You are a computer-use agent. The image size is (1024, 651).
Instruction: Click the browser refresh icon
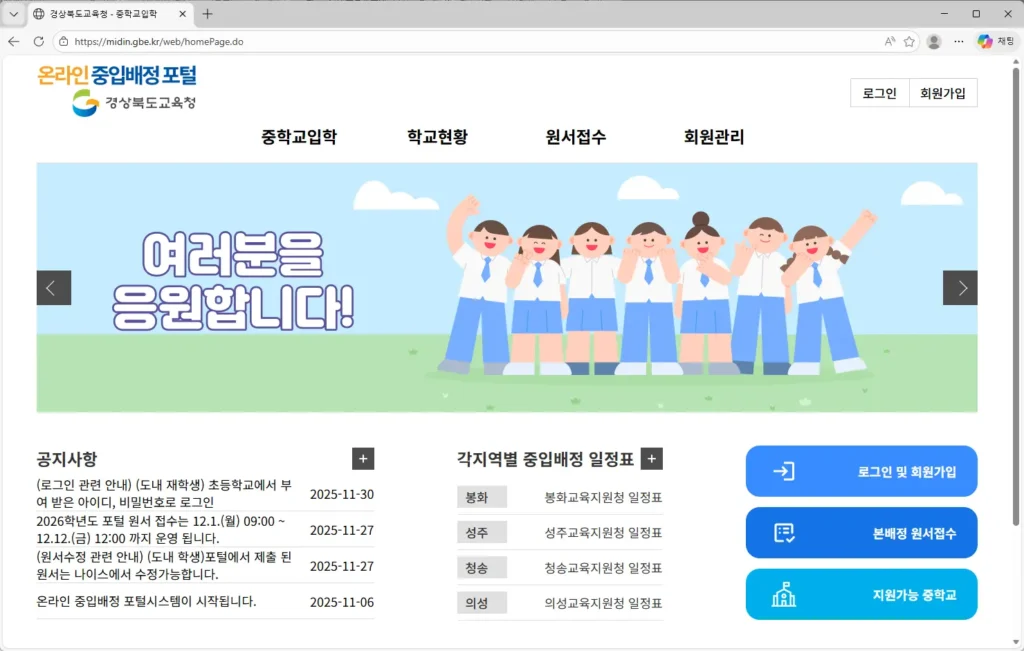coord(39,42)
